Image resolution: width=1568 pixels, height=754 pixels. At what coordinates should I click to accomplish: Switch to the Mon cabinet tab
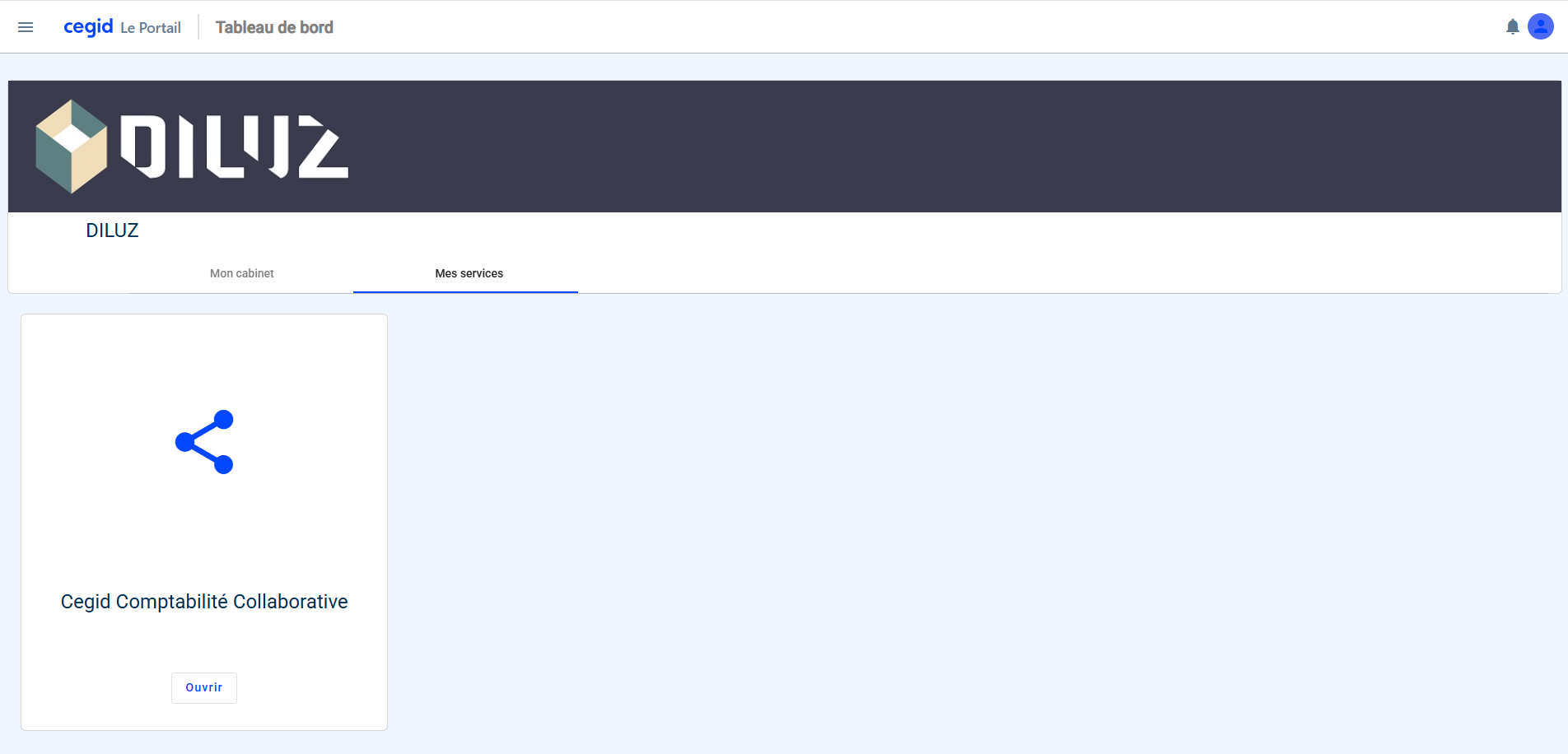tap(241, 273)
